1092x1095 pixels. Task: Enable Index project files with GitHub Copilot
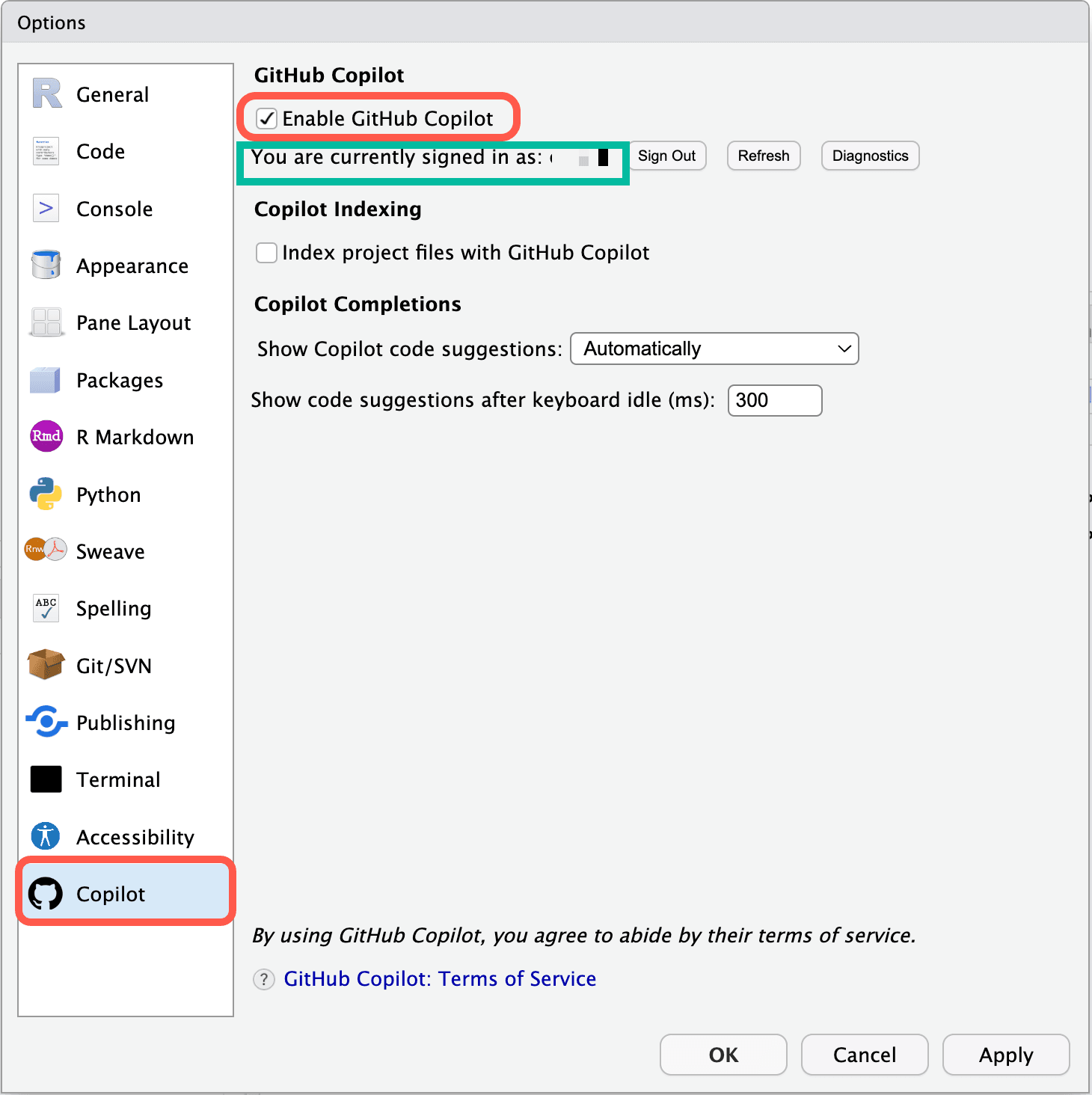pos(266,253)
